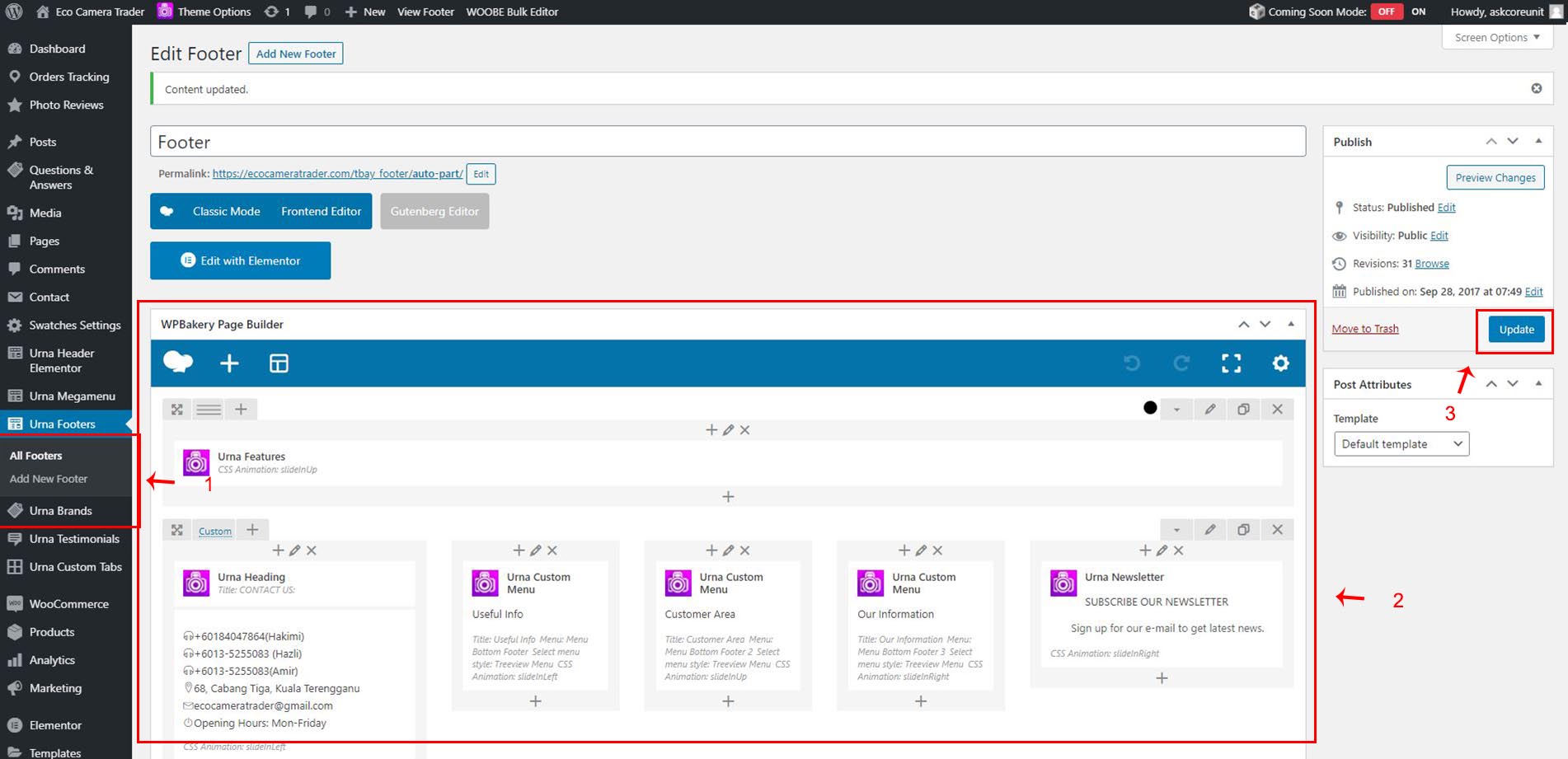Collapse the Publish panel with triangle toggle
The height and width of the screenshot is (759, 1568).
[x=1538, y=141]
